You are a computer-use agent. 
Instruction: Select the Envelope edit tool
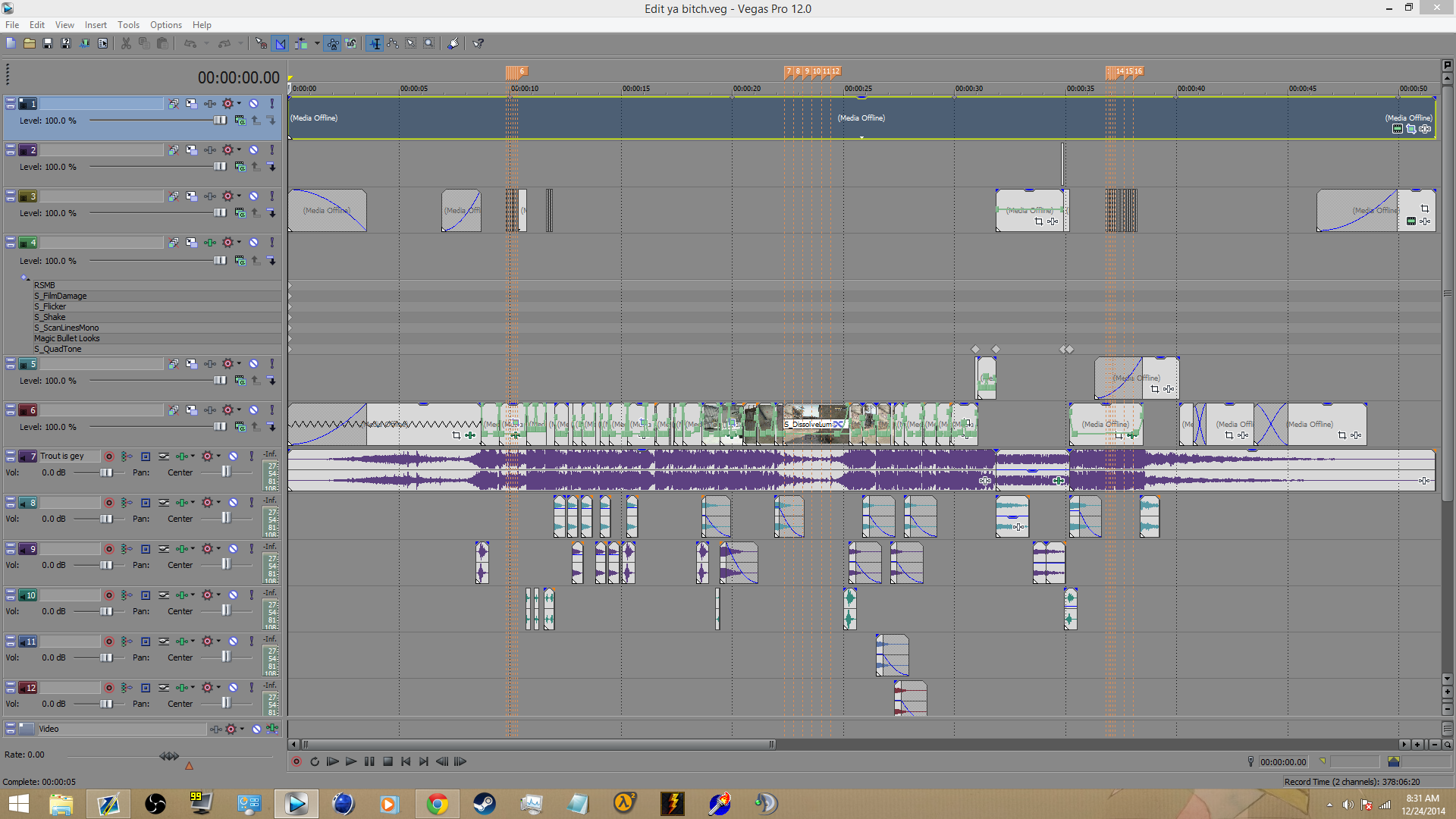pyautogui.click(x=393, y=43)
